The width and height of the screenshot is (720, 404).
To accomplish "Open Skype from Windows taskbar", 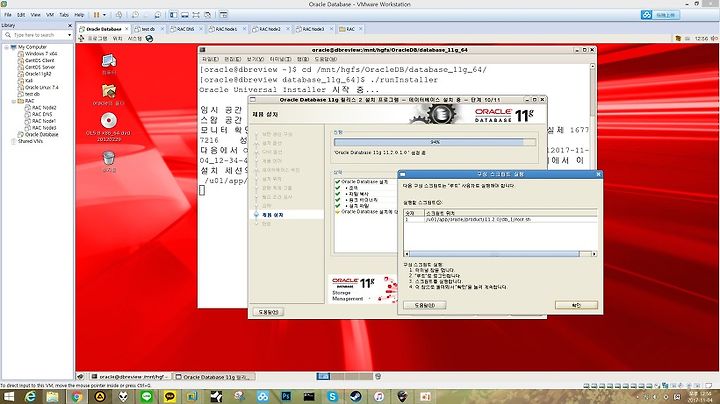I will (332, 396).
